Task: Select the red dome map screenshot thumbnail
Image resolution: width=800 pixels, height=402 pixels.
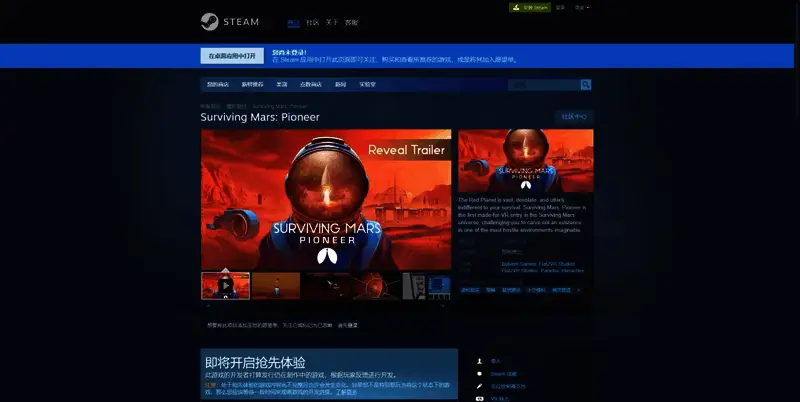Action: 377,286
